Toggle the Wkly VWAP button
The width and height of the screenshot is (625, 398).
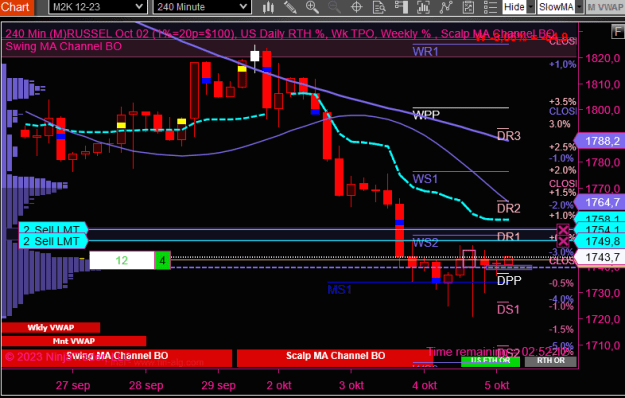tap(51, 327)
